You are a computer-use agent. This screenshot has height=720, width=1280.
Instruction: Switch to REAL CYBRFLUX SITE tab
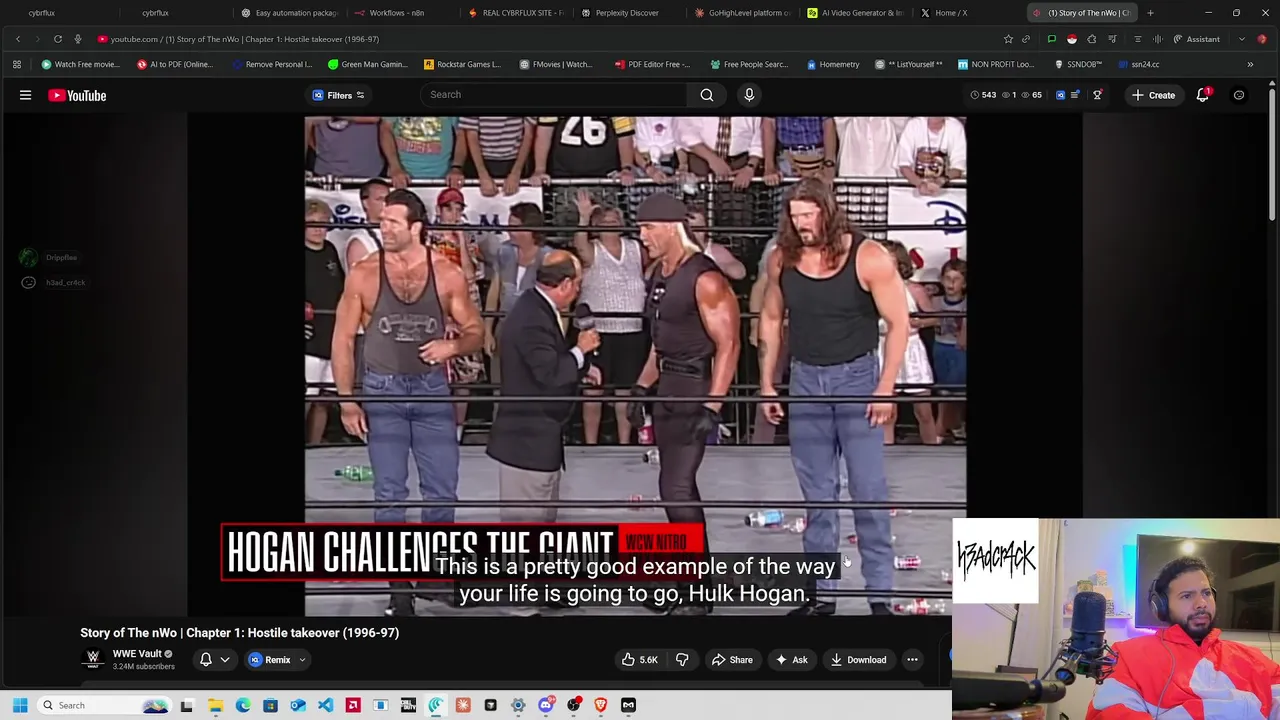pos(515,13)
